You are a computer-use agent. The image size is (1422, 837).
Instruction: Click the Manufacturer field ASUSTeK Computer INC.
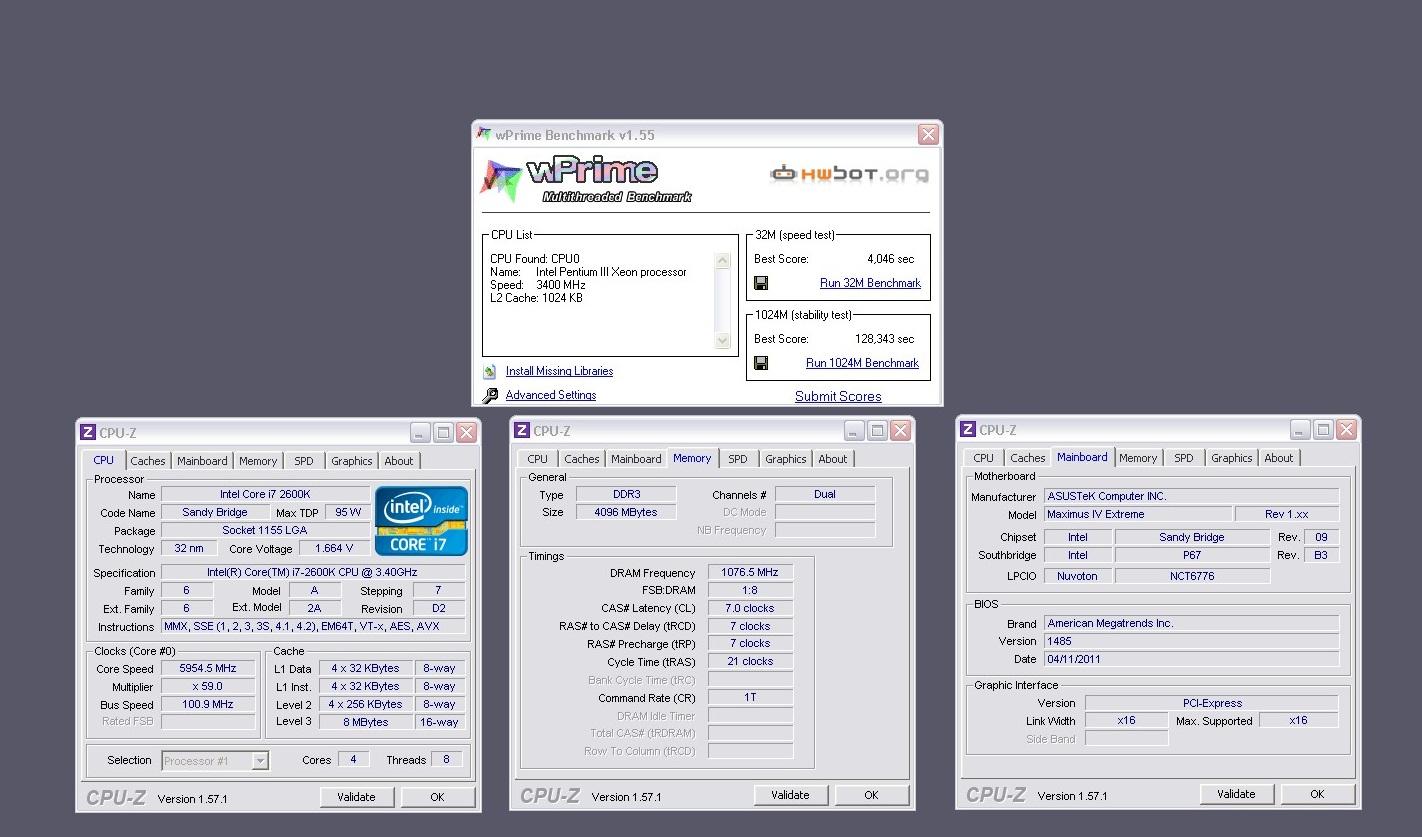(x=1192, y=496)
